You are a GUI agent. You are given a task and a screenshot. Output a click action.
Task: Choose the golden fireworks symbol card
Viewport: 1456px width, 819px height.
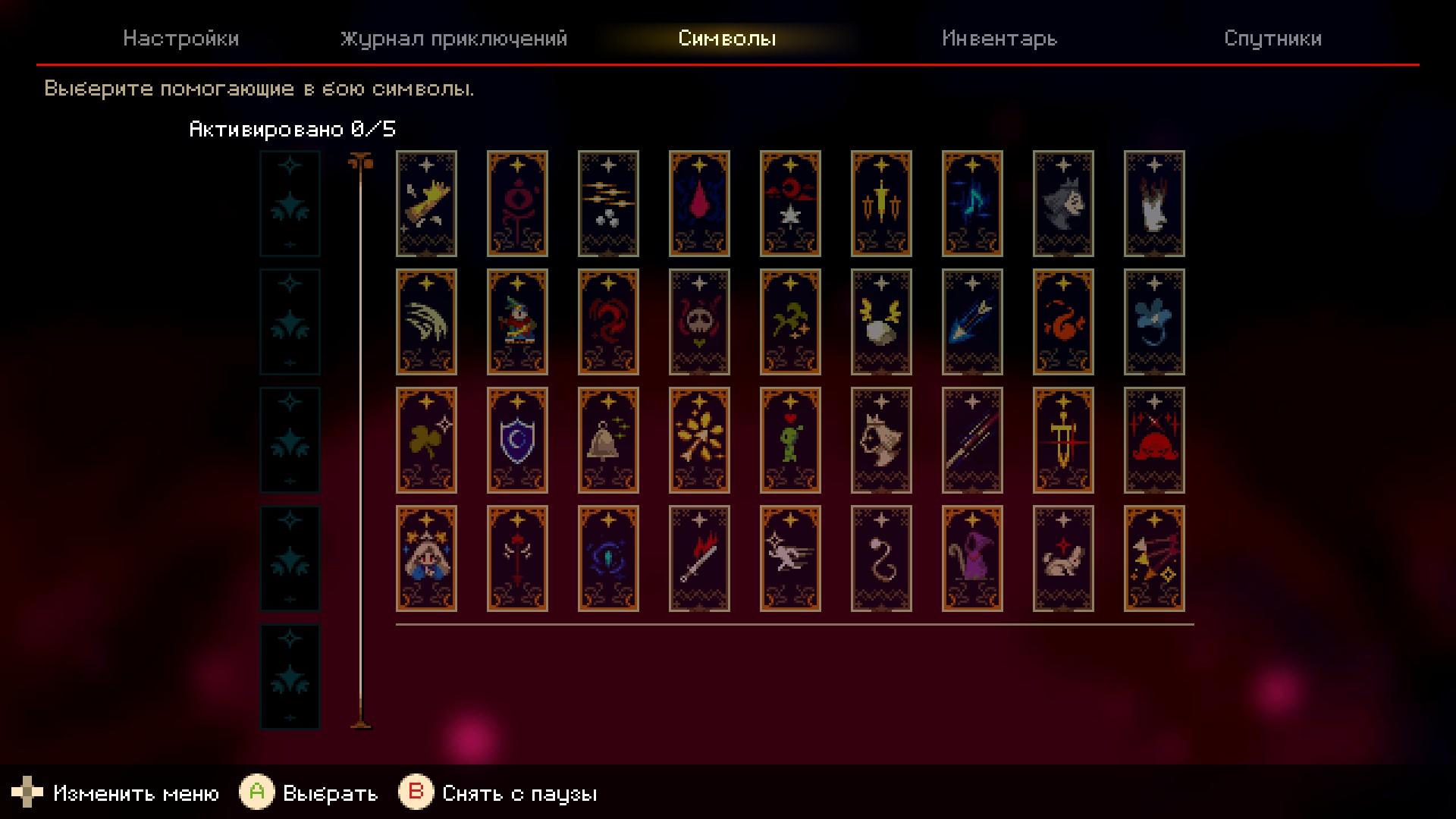tap(699, 440)
